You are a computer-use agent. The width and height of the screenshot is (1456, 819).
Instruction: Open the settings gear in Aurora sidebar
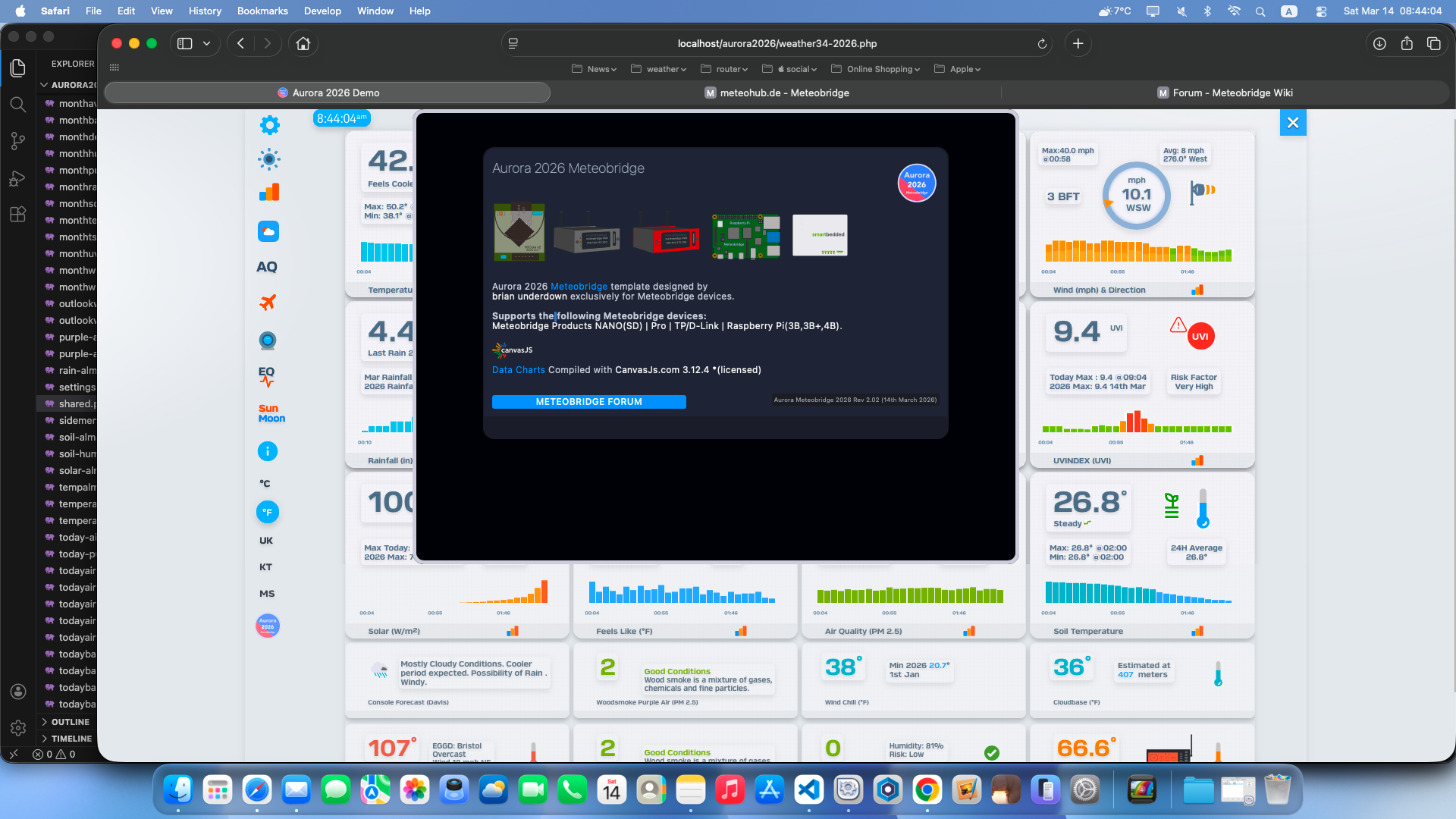pos(269,125)
